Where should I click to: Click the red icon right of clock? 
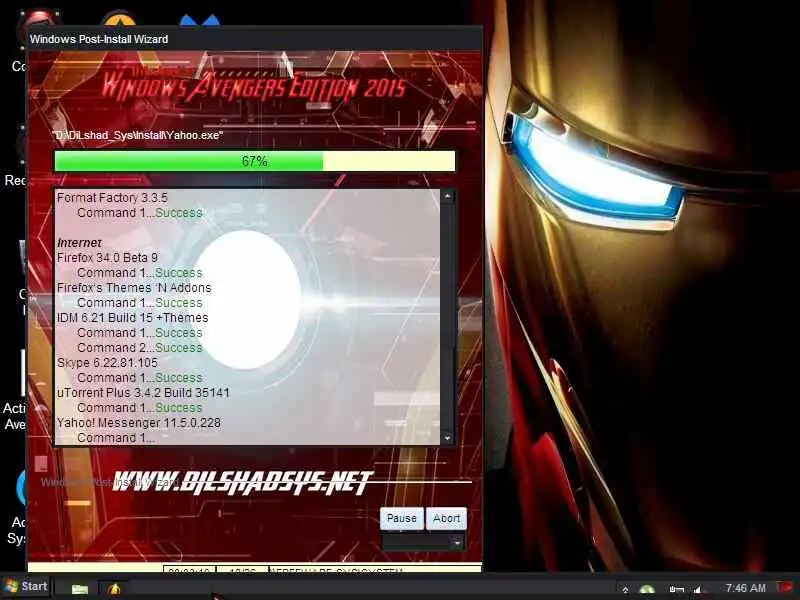[x=785, y=588]
